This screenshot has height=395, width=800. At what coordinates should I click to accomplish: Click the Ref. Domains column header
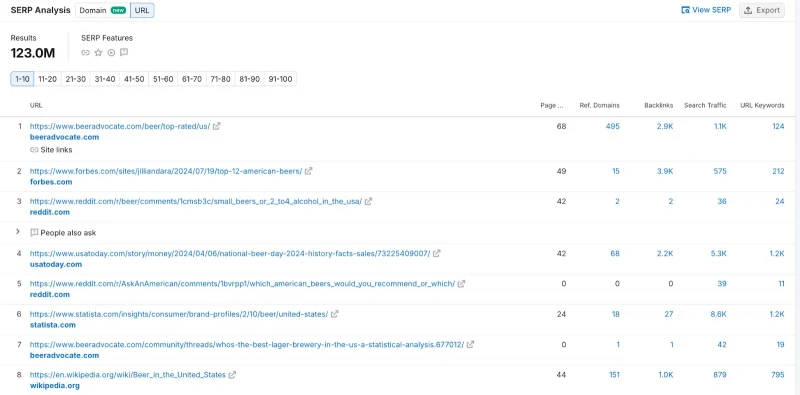[x=599, y=106]
